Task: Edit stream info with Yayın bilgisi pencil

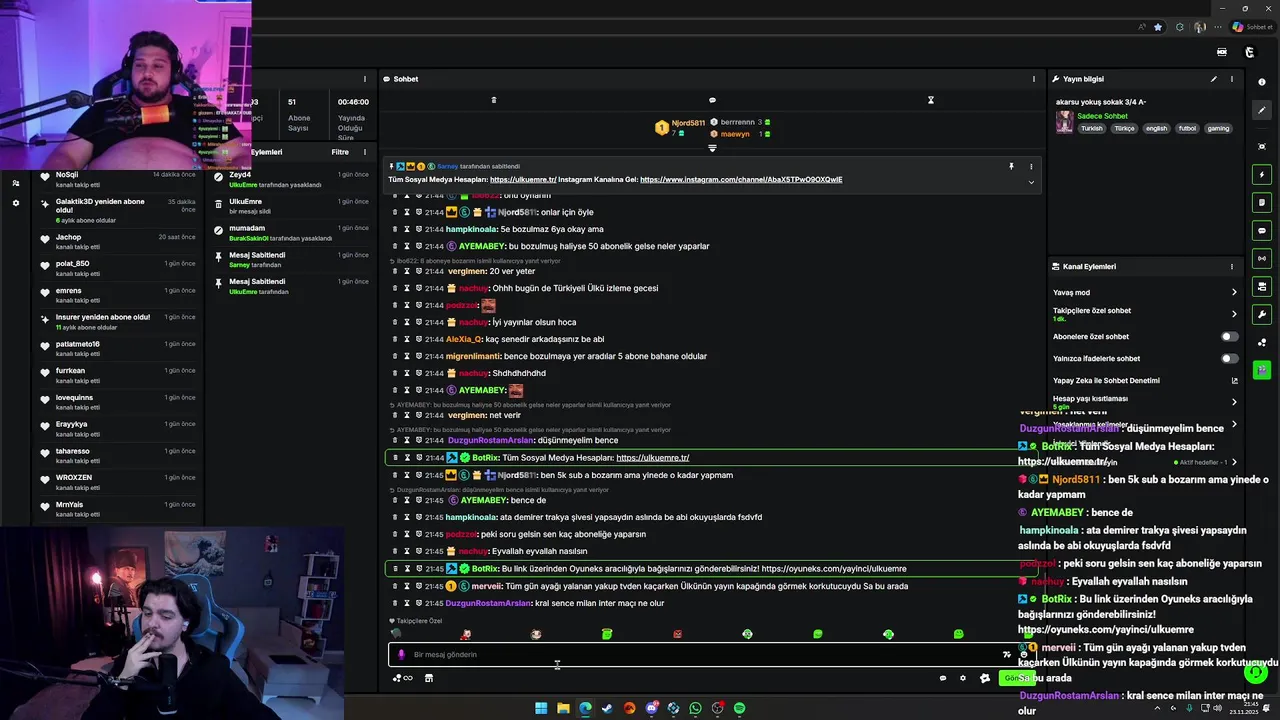Action: pyautogui.click(x=1214, y=79)
